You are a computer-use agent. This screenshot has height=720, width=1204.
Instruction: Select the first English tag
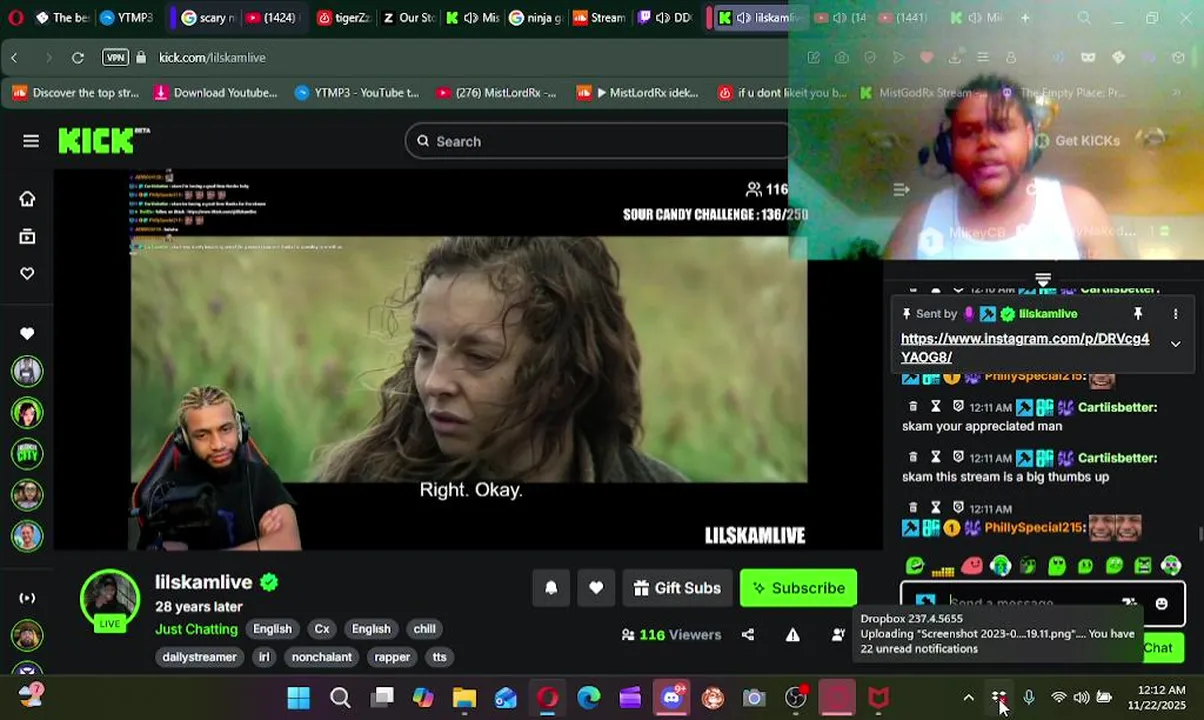click(272, 629)
